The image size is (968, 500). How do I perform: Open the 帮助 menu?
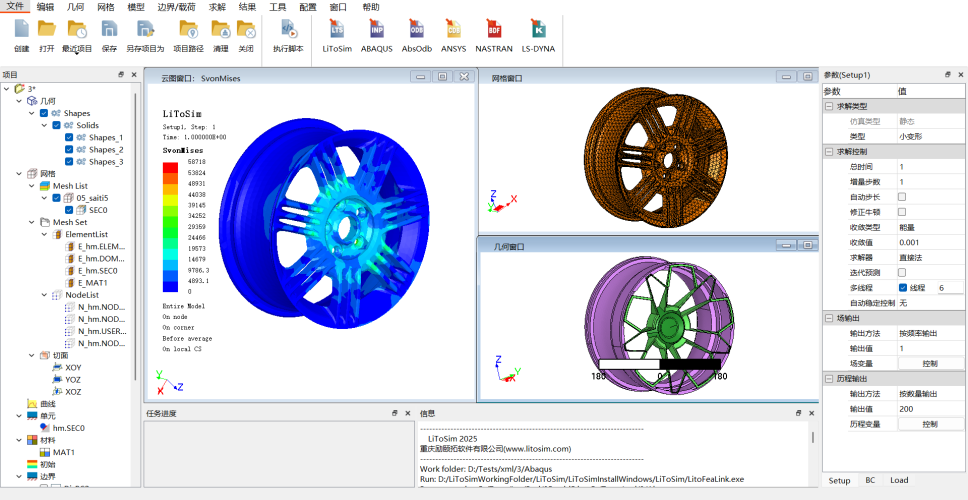point(371,7)
